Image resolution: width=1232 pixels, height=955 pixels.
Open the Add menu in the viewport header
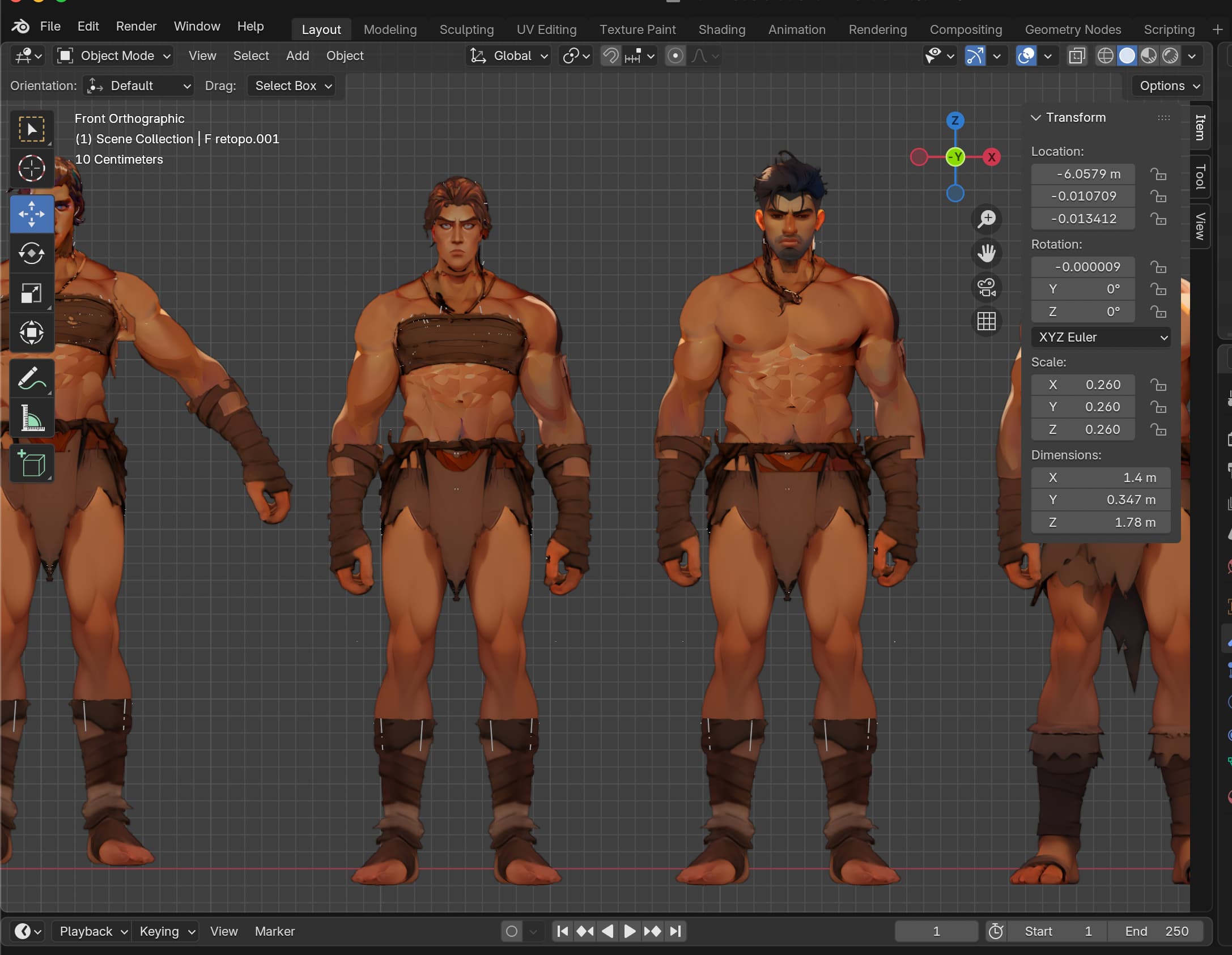(298, 56)
